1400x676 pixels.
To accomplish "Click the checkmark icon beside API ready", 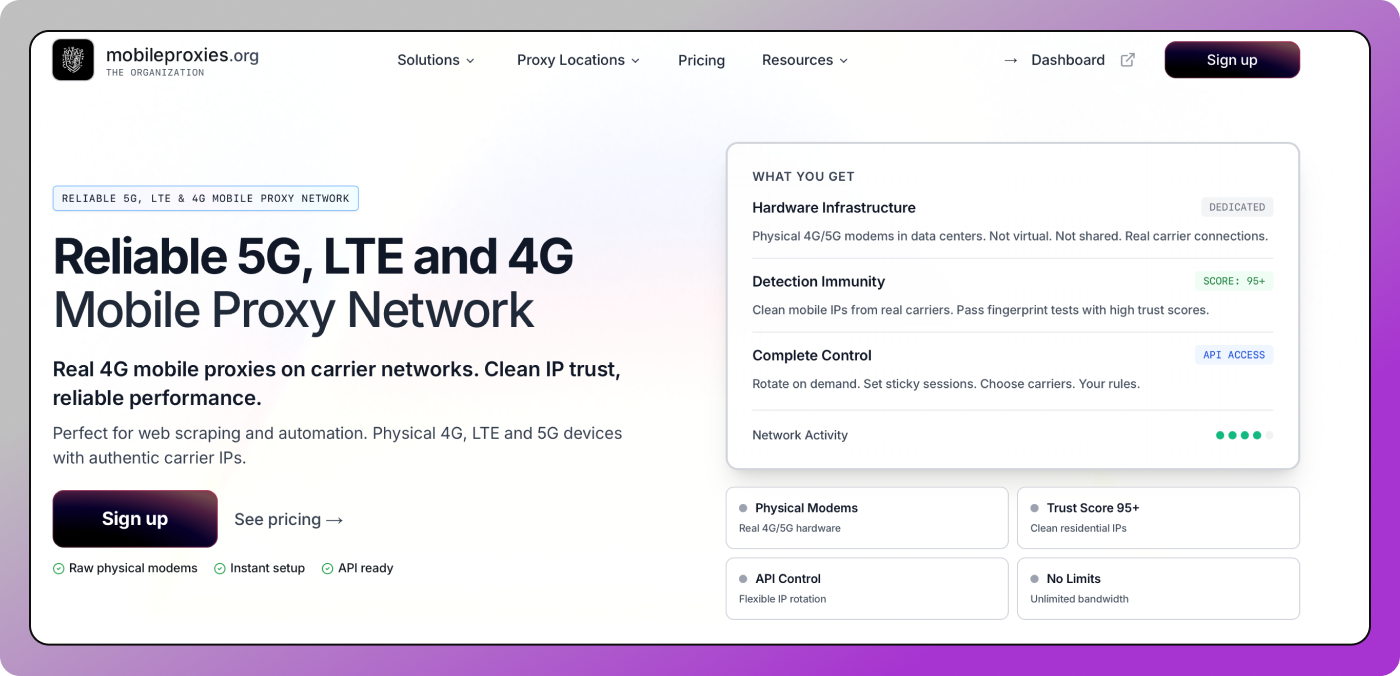I will [327, 568].
